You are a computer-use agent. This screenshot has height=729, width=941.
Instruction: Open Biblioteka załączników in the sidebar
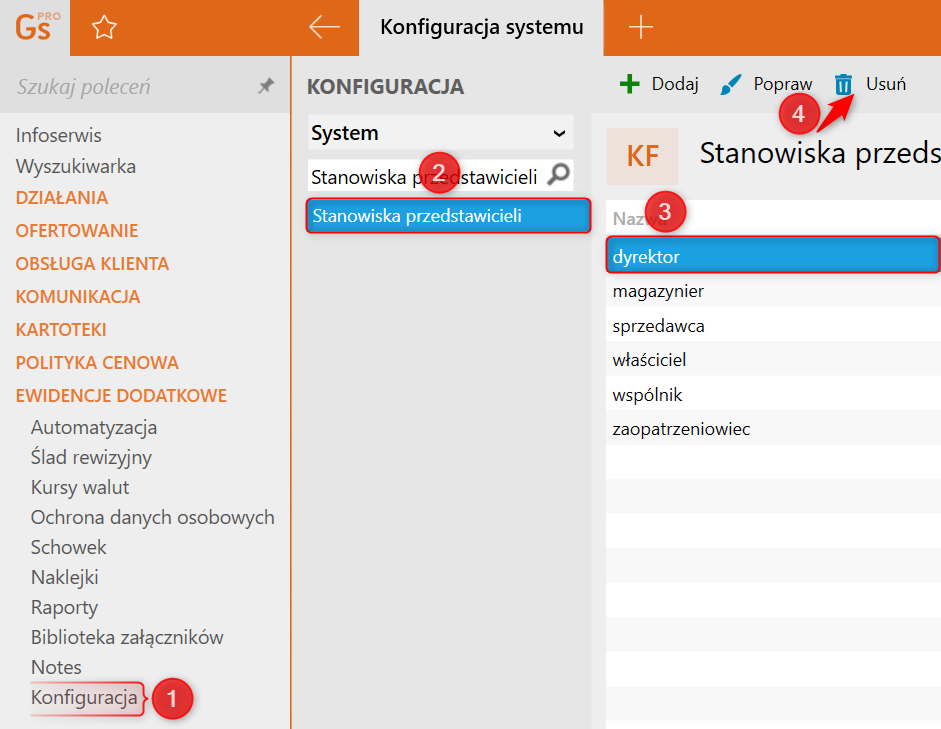pyautogui.click(x=127, y=638)
